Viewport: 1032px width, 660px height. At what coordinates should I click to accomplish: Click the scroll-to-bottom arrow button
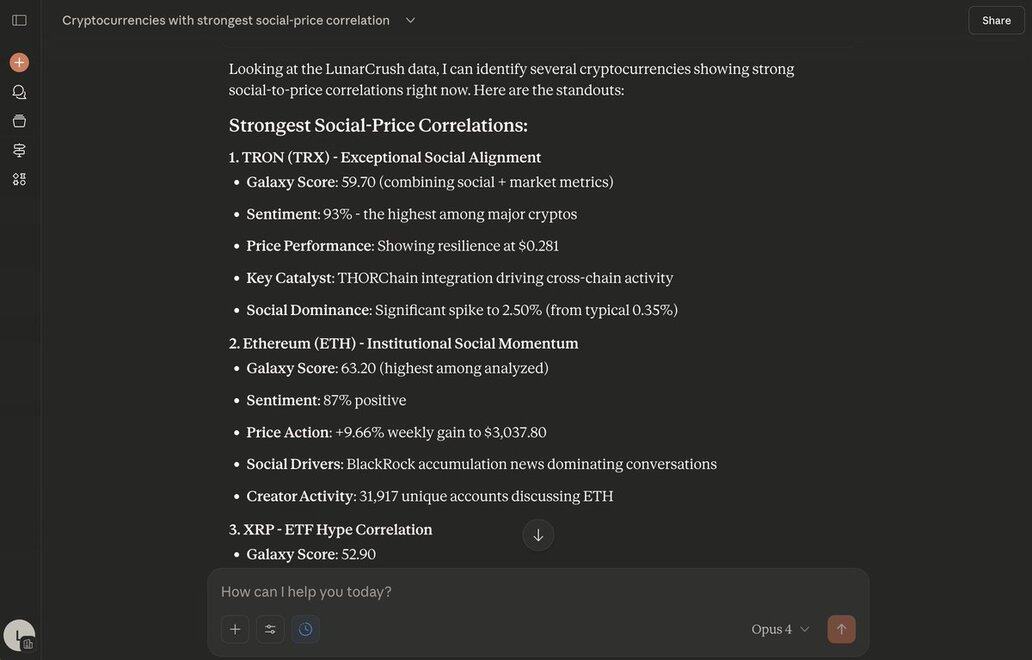[x=538, y=535]
